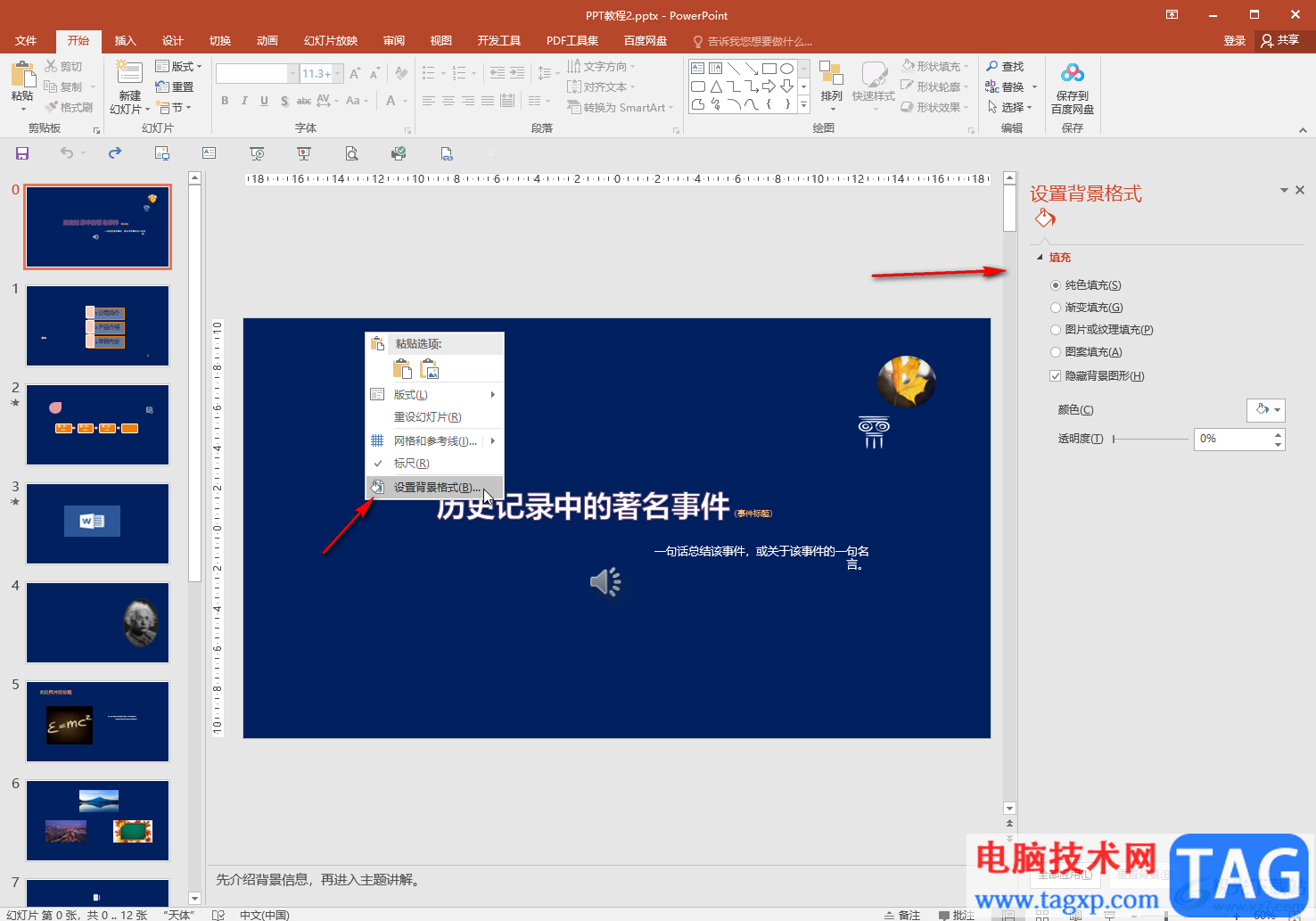Select slide 4 thumbnail with Einstein
This screenshot has width=1316, height=921.
(x=97, y=622)
